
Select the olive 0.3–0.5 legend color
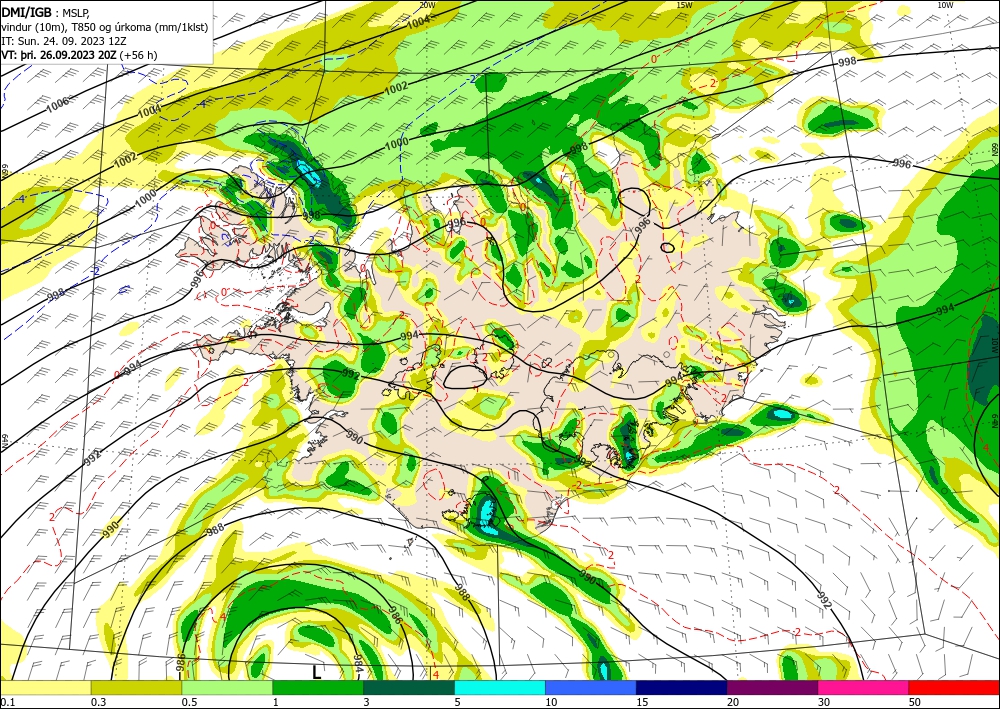click(x=136, y=687)
